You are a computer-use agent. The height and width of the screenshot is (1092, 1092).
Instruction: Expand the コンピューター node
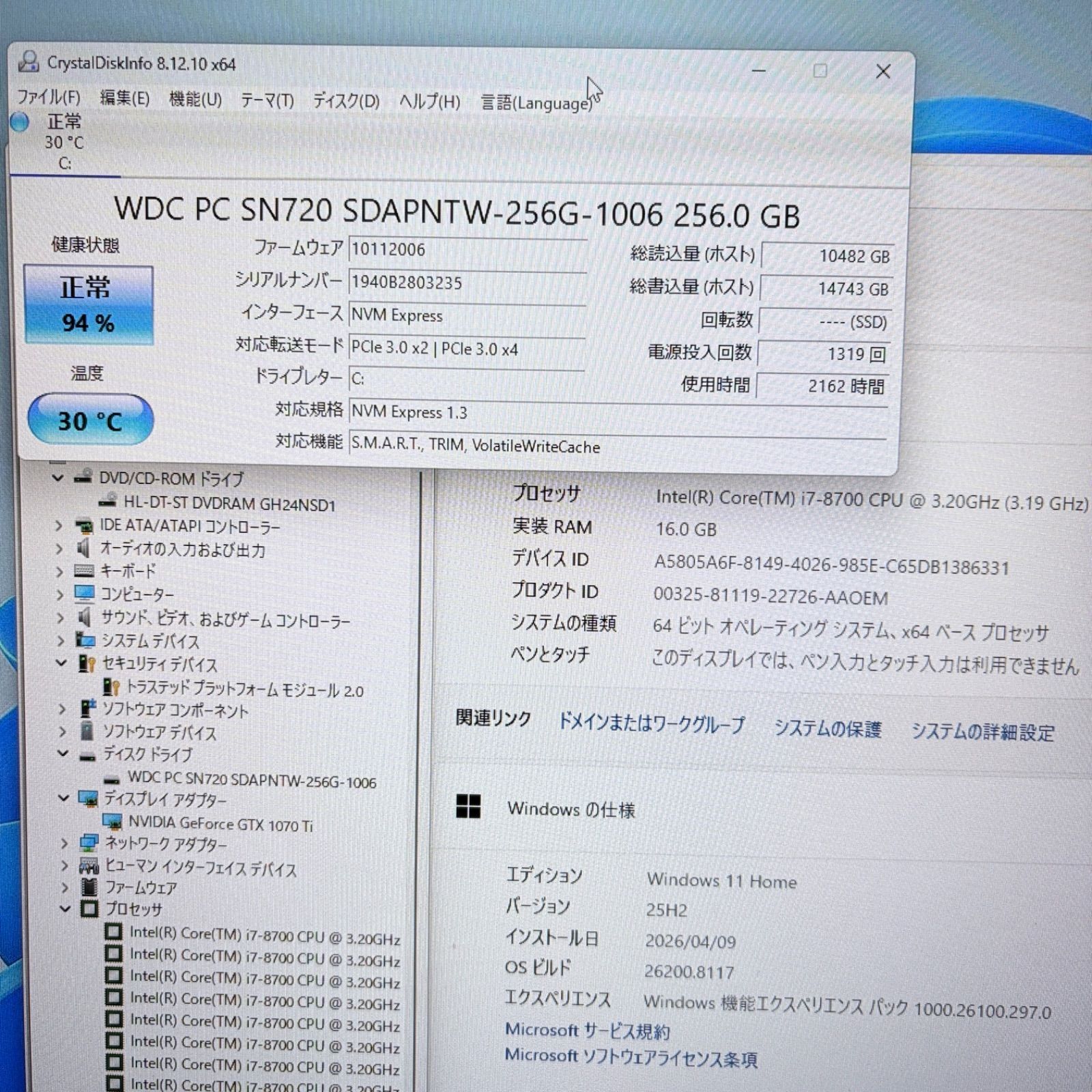60,594
